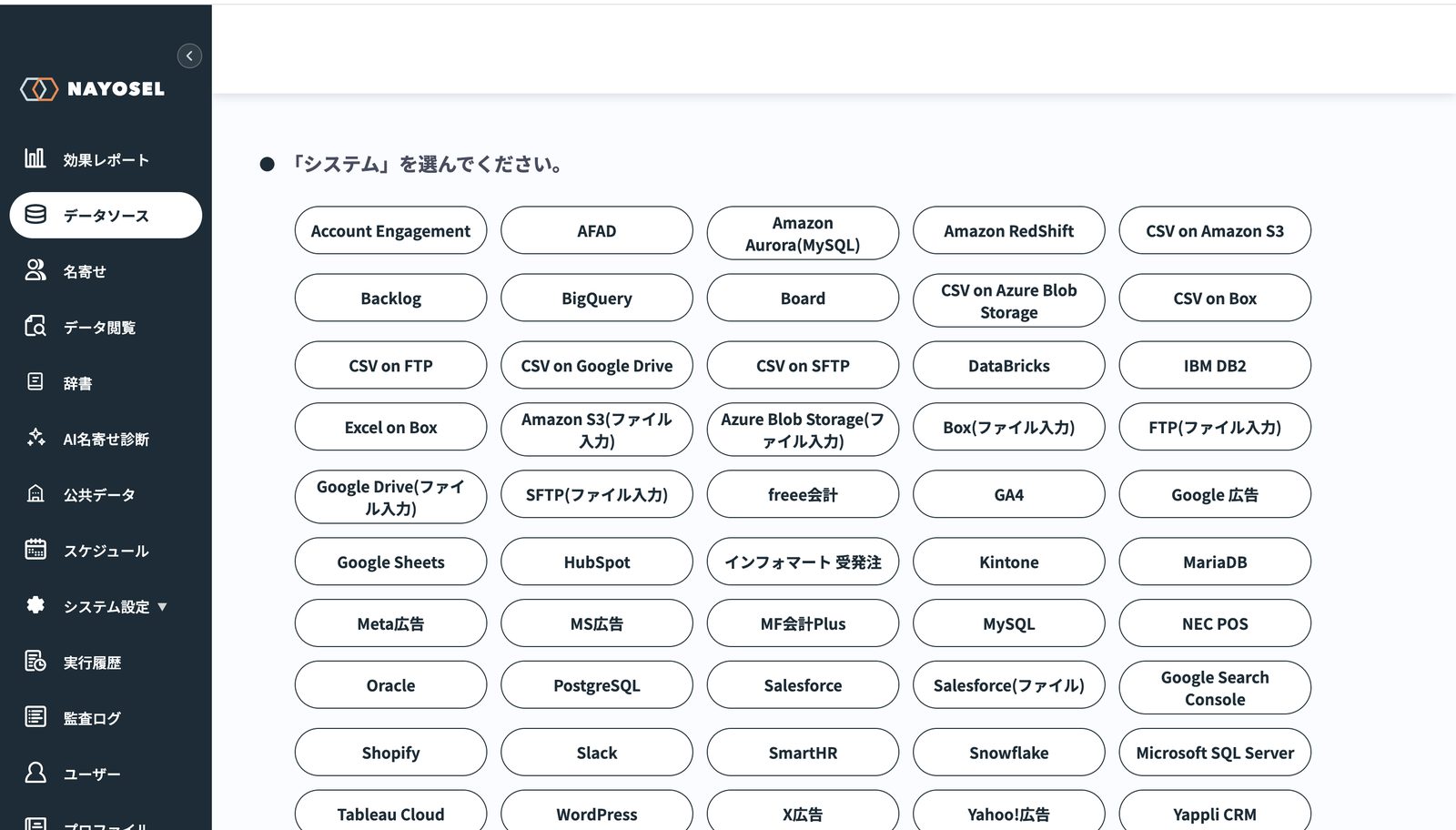Image resolution: width=1456 pixels, height=830 pixels.
Task: Open 辞書 menu item
Action: pos(106,383)
